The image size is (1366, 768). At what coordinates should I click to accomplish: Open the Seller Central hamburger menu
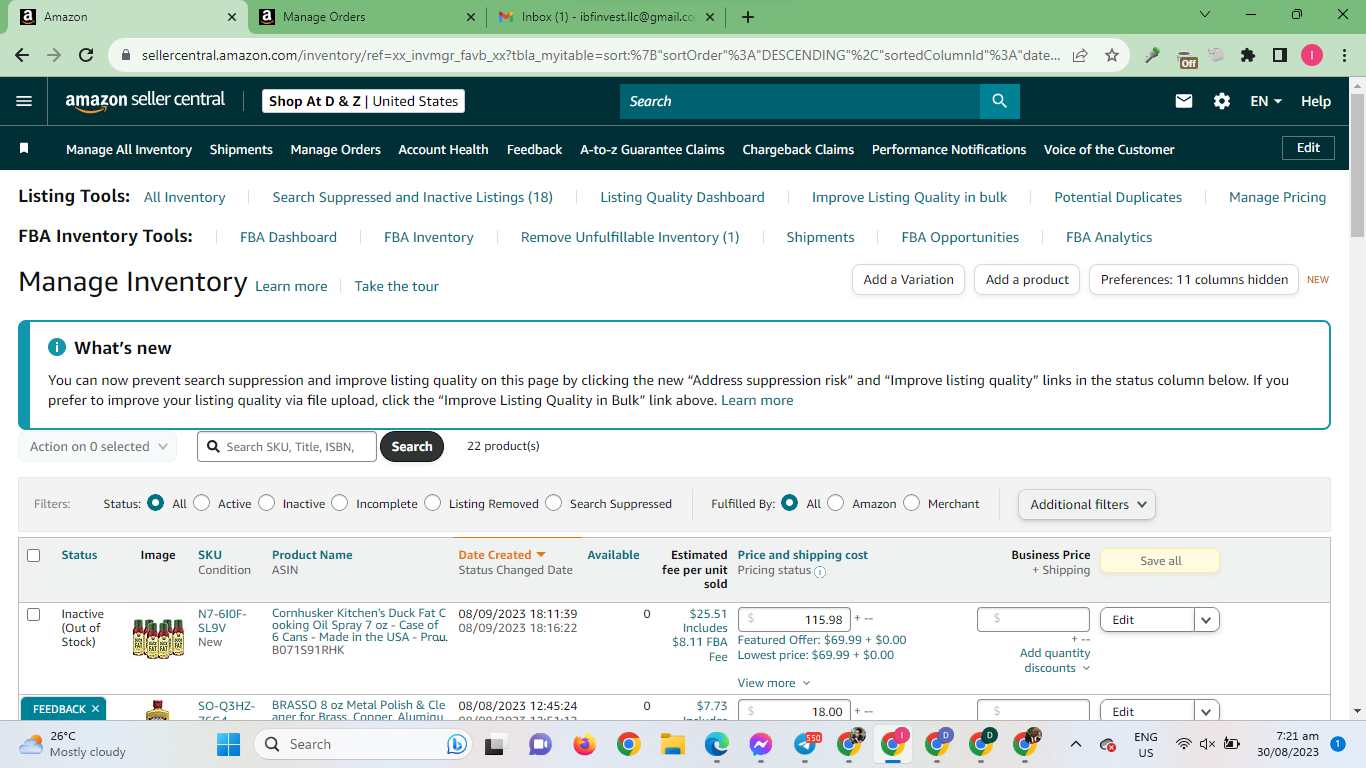[x=24, y=101]
